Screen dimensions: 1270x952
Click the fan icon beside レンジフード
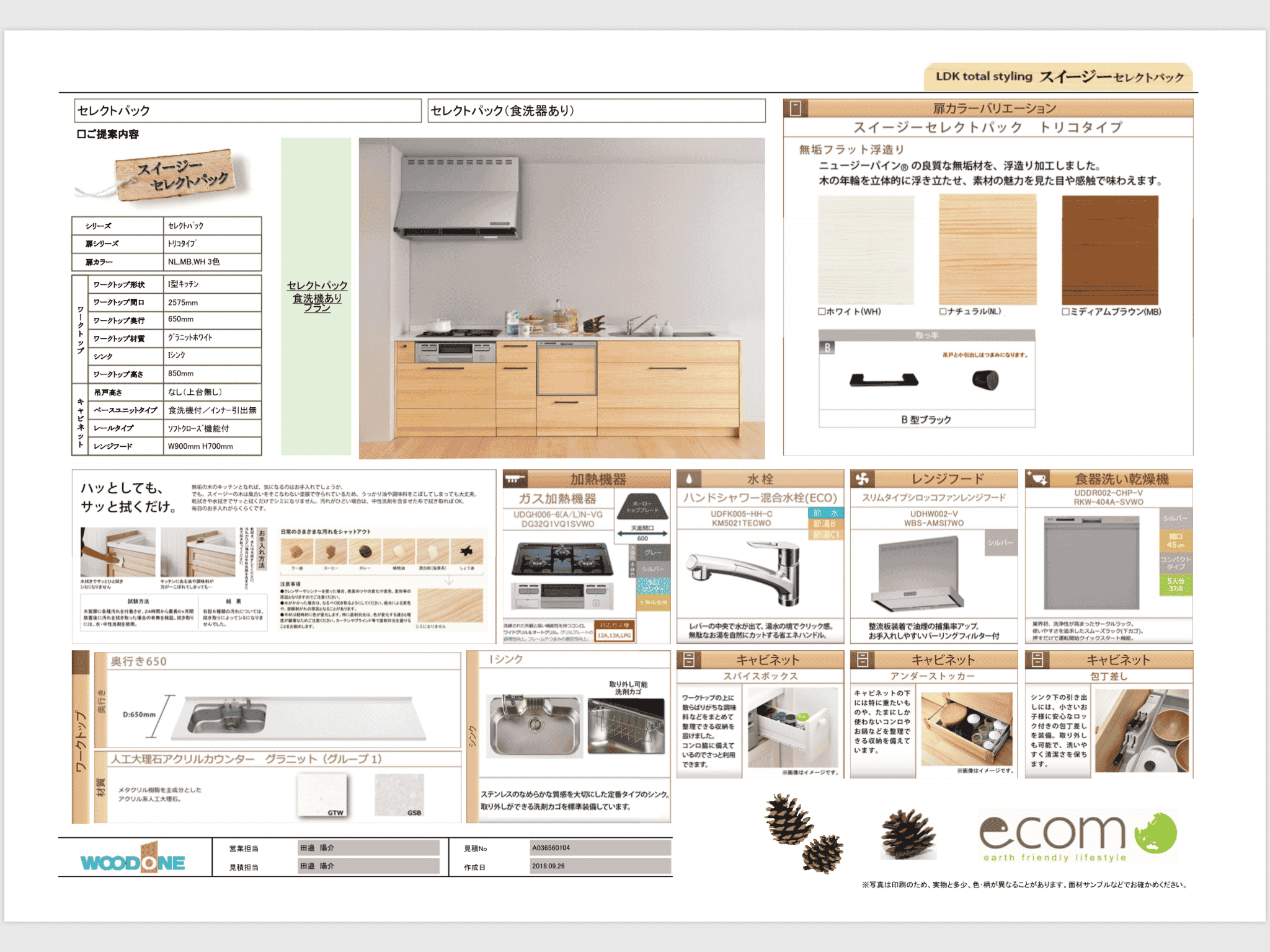(x=862, y=478)
